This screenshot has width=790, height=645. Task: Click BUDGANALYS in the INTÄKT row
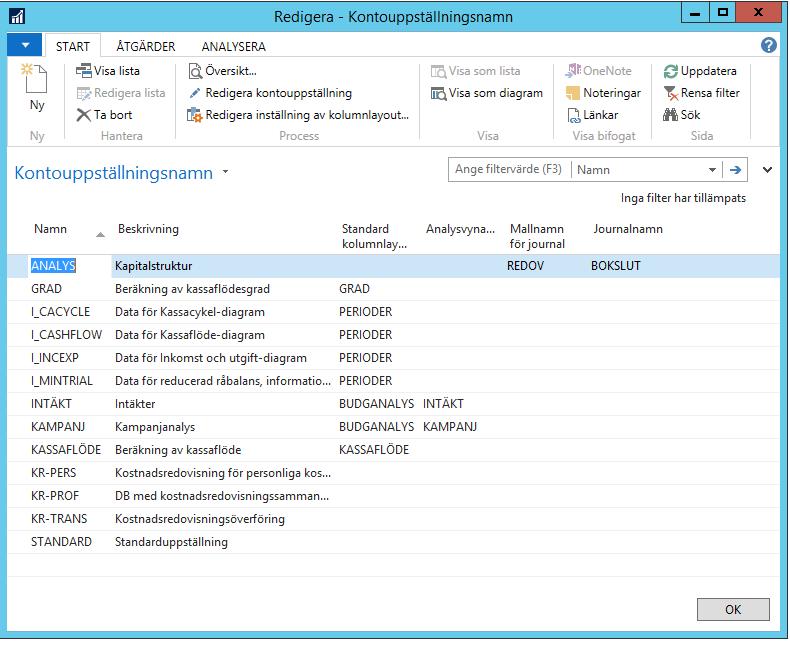click(x=376, y=404)
